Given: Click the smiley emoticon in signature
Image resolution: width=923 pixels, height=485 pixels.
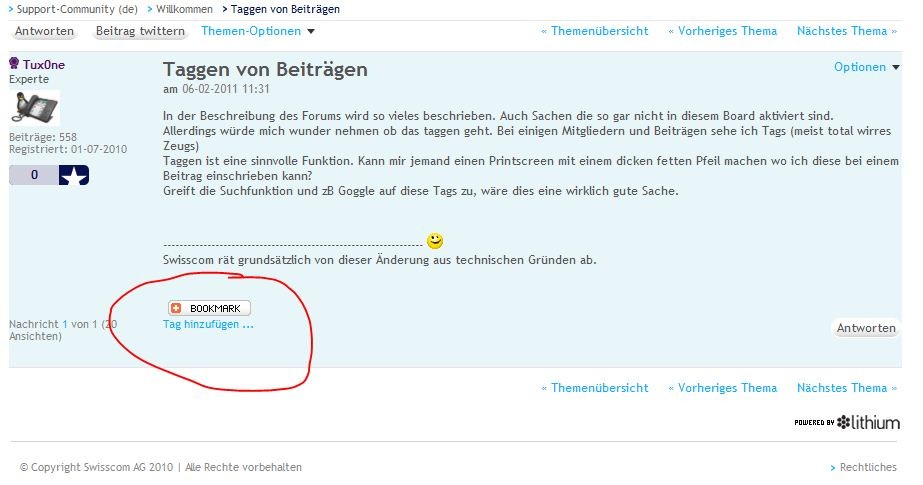Looking at the screenshot, I should [435, 241].
